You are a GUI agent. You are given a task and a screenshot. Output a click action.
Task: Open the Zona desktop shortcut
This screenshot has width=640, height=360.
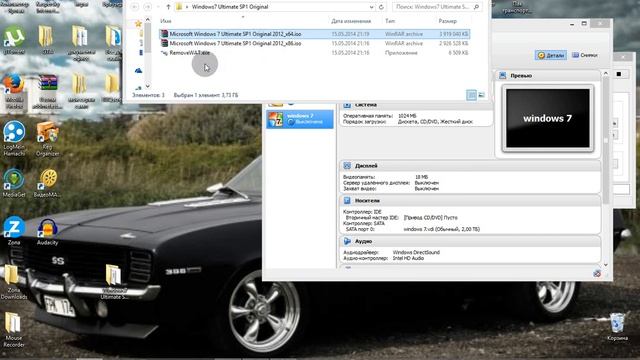(x=14, y=231)
